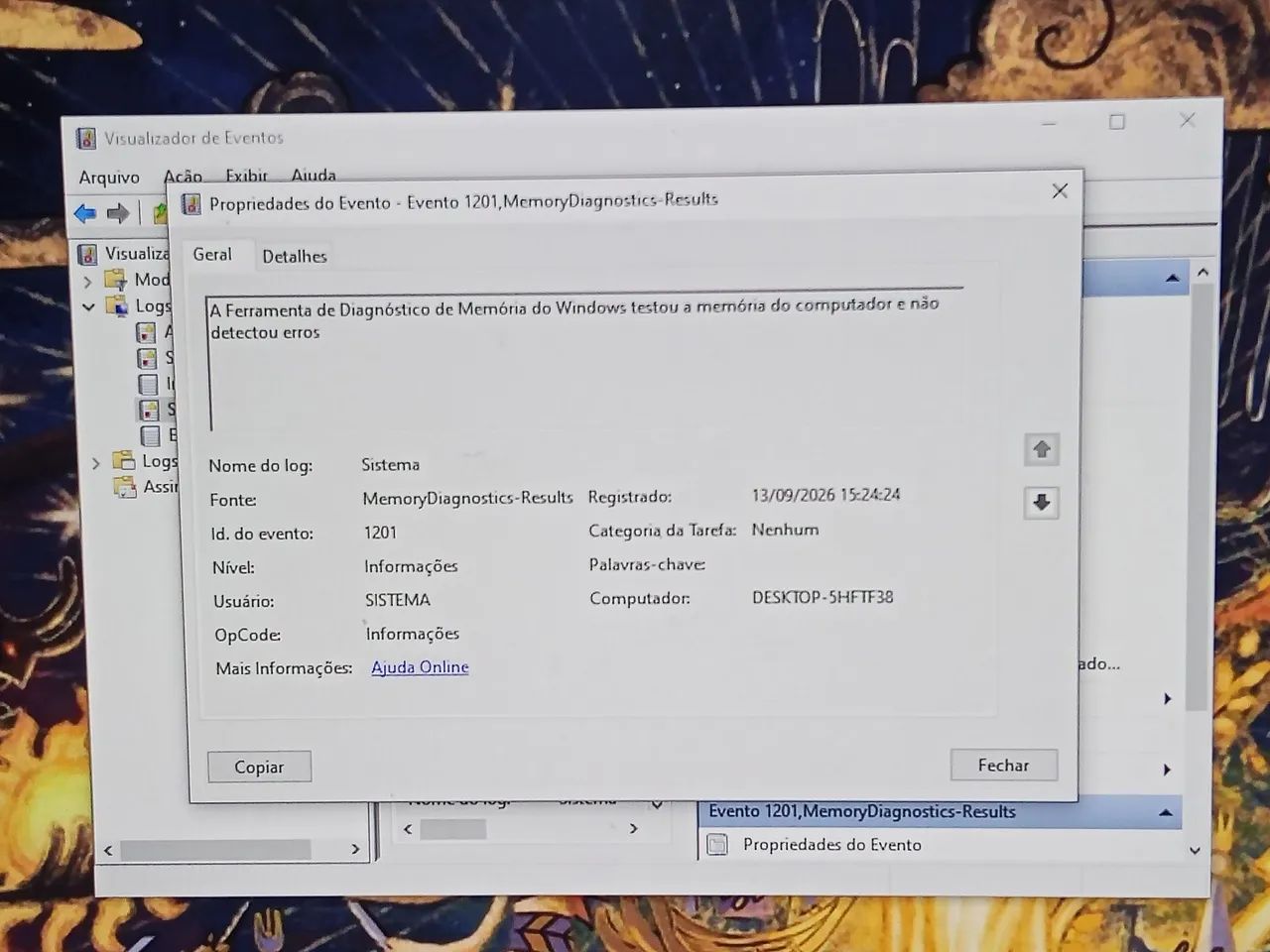Click the Event Viewer title bar icon
1270x952 pixels.
point(86,138)
